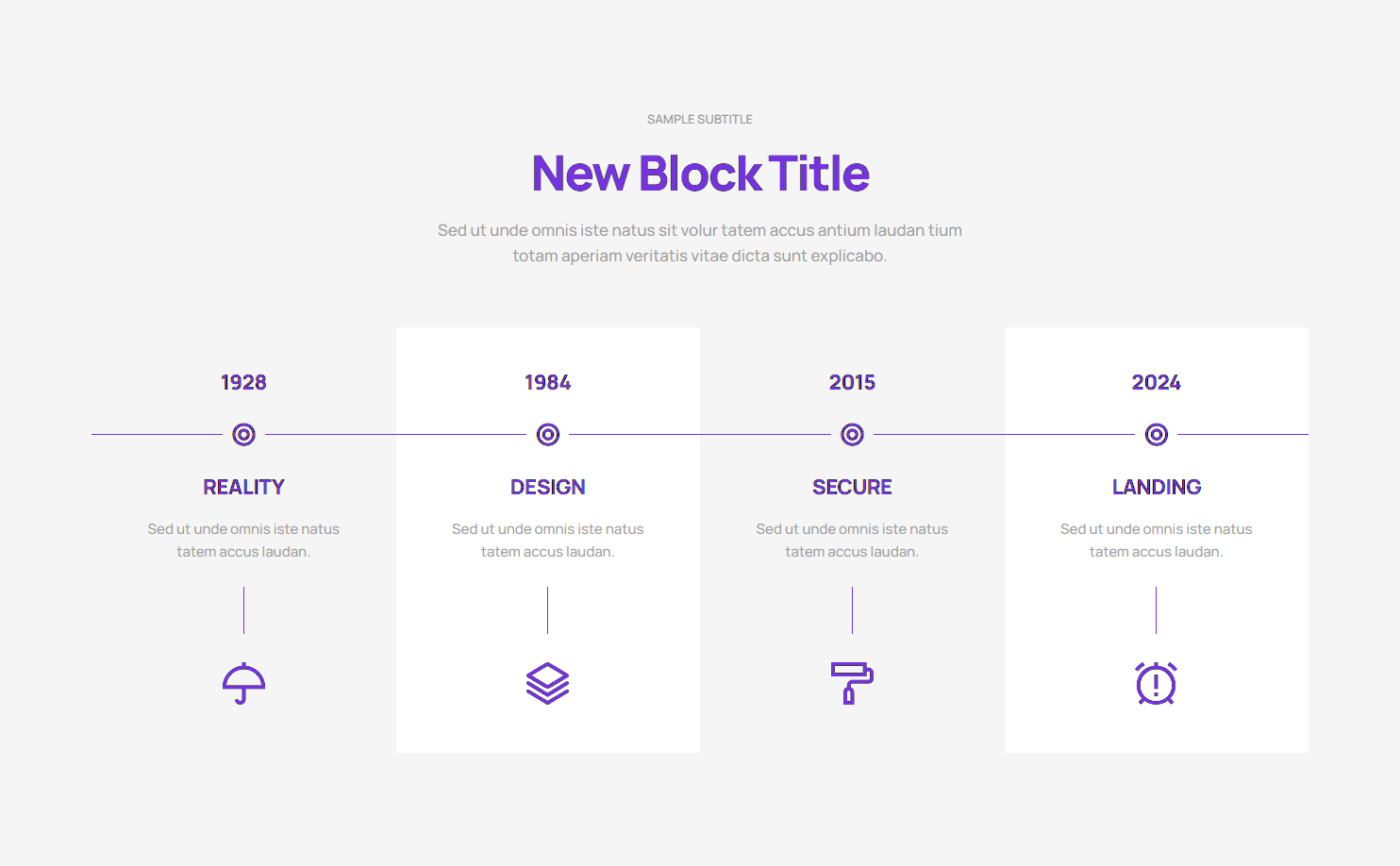Click the year 1928 label

click(x=243, y=382)
